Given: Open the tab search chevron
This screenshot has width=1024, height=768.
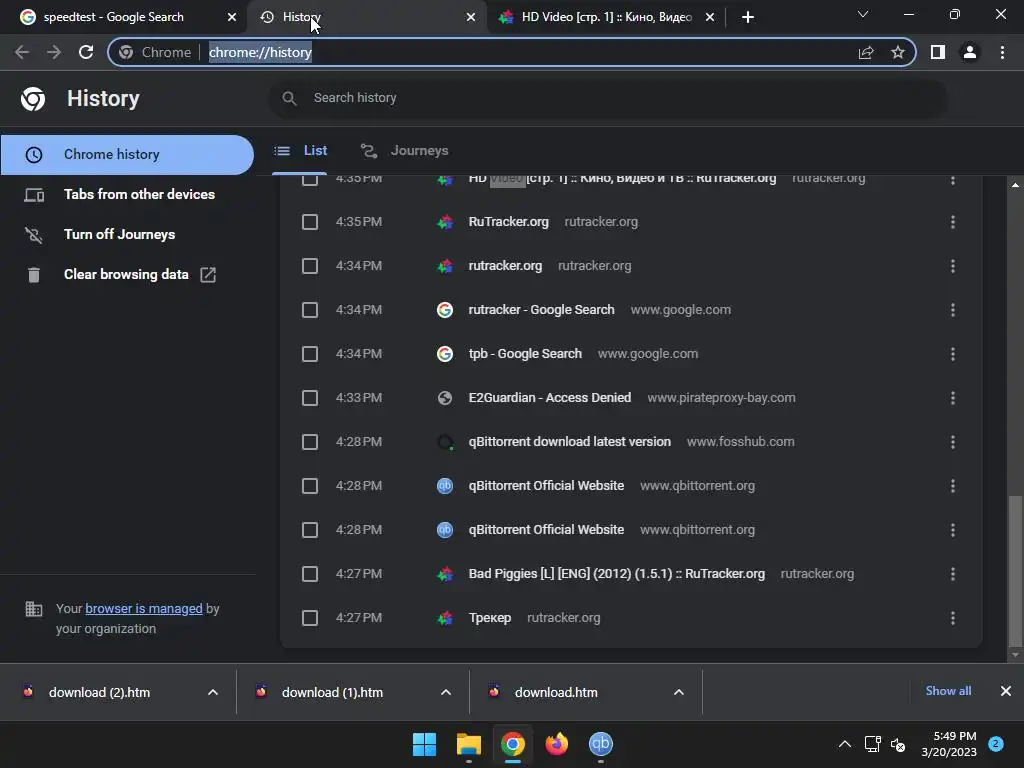Looking at the screenshot, I should coord(863,14).
